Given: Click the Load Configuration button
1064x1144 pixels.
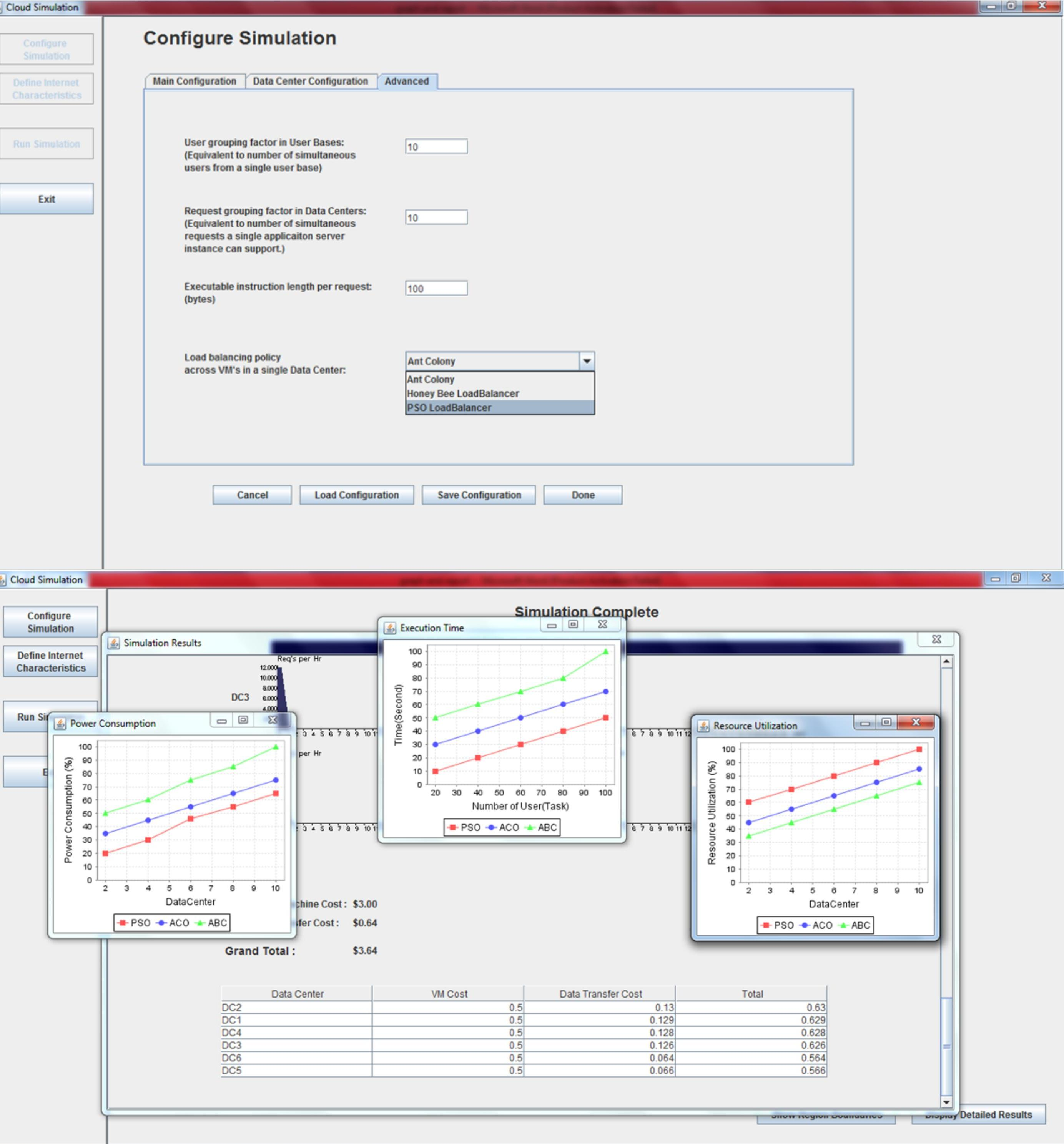Looking at the screenshot, I should tap(357, 495).
